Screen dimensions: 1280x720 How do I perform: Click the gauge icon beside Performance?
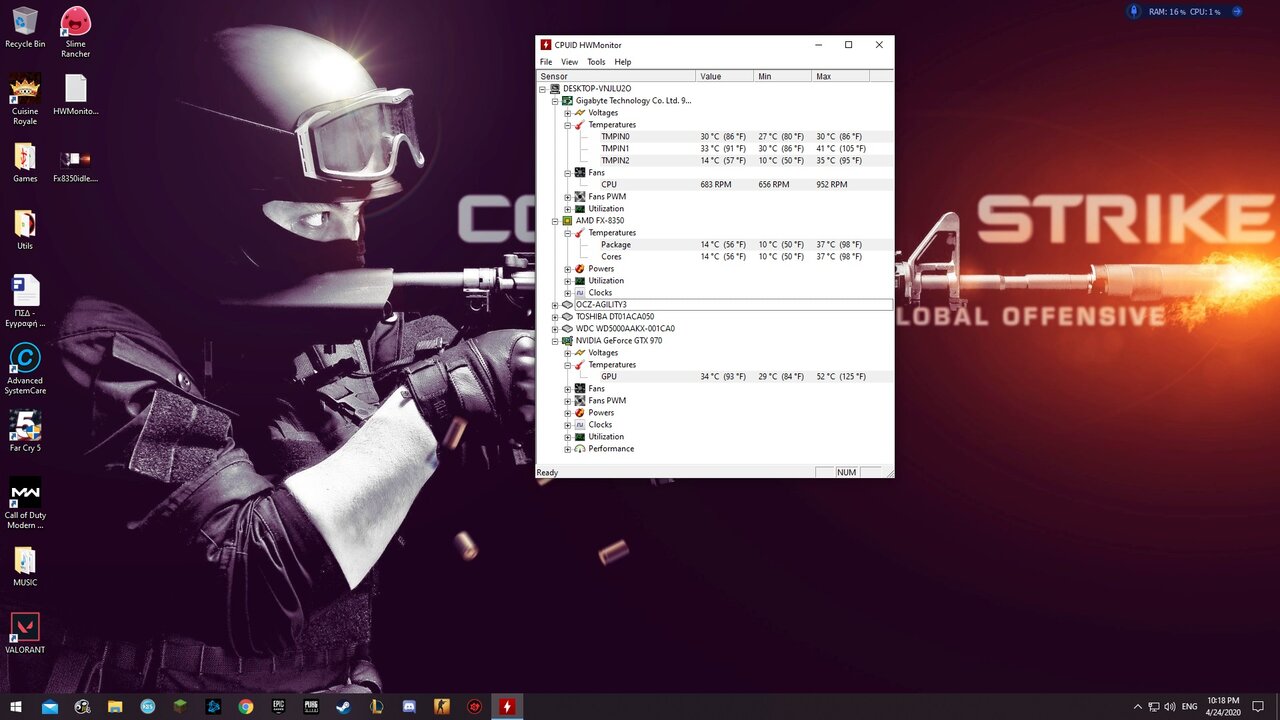tap(580, 449)
